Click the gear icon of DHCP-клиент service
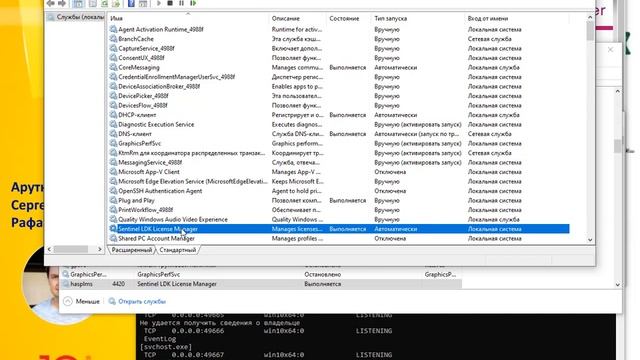Image resolution: width=640 pixels, height=360 pixels. 113,115
